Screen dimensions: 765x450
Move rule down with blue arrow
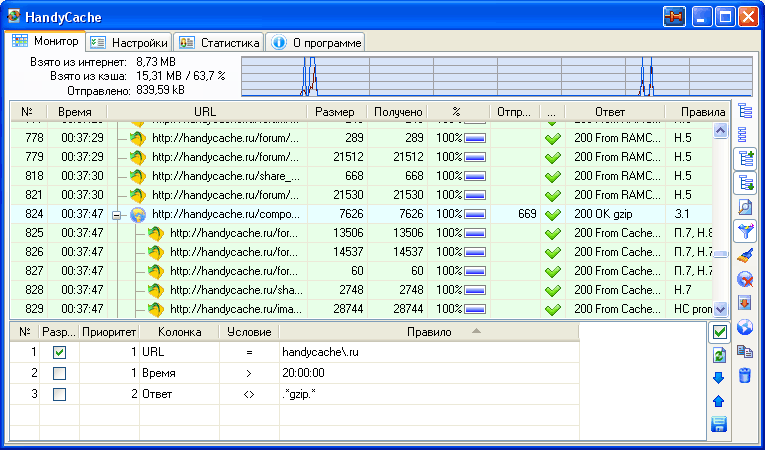tap(719, 378)
